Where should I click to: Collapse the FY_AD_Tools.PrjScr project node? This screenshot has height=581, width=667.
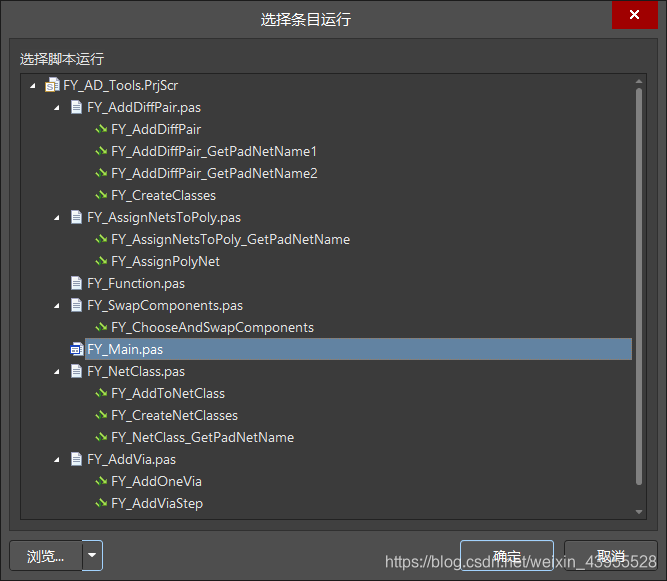(34, 86)
